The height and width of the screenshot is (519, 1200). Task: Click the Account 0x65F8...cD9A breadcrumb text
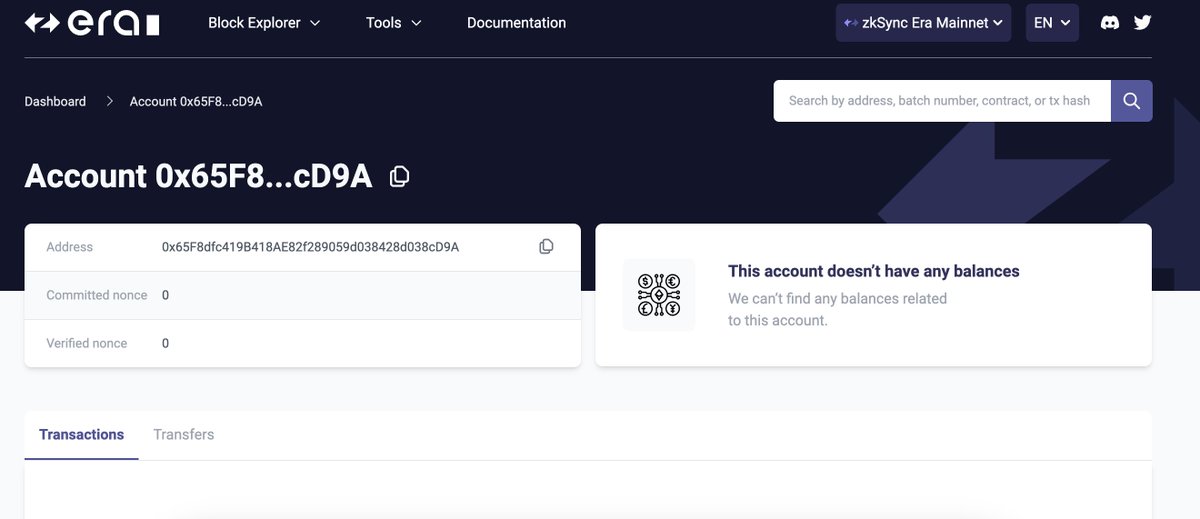[196, 101]
